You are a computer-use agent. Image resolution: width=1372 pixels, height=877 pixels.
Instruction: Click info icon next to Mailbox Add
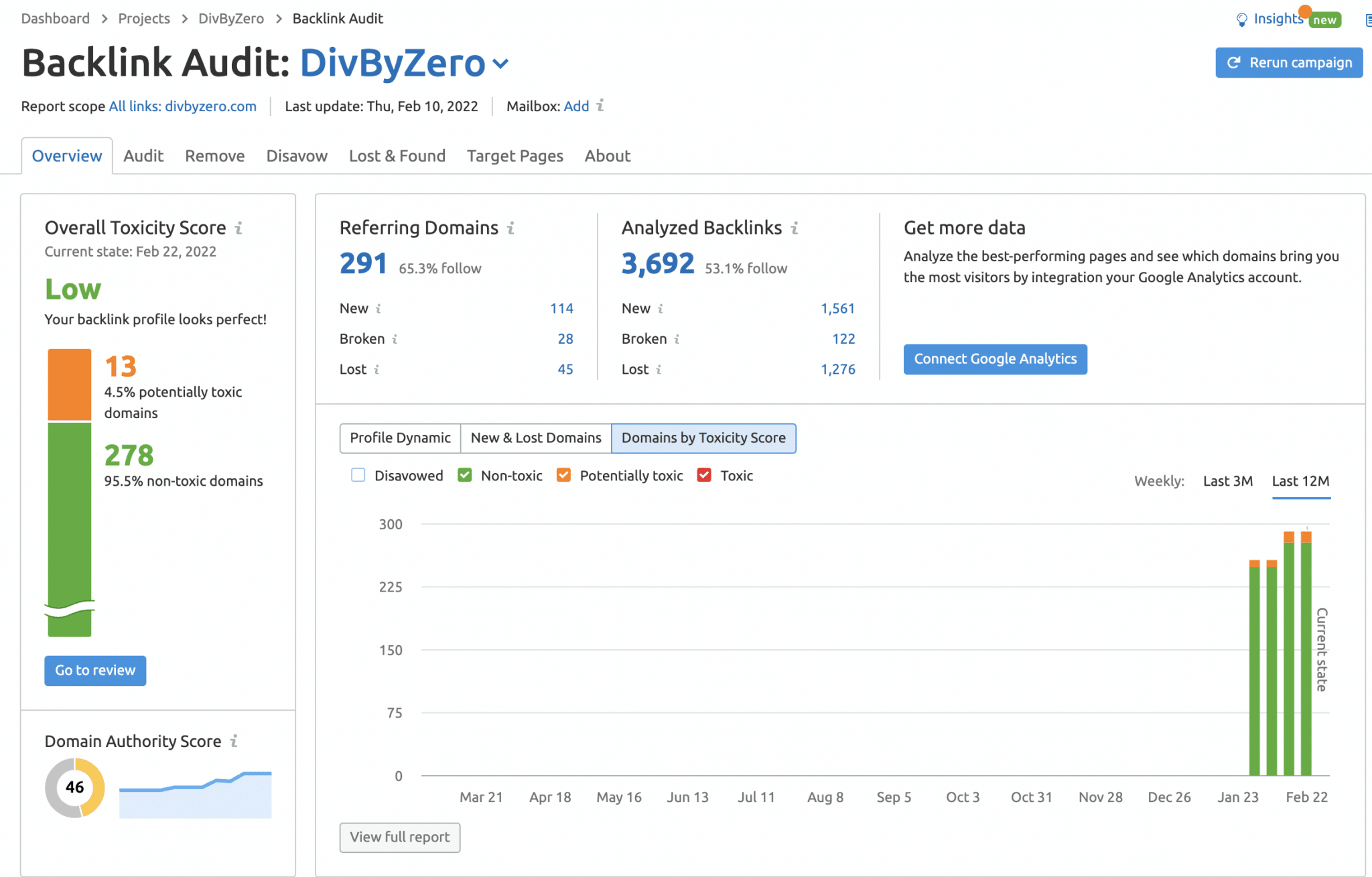pos(600,106)
